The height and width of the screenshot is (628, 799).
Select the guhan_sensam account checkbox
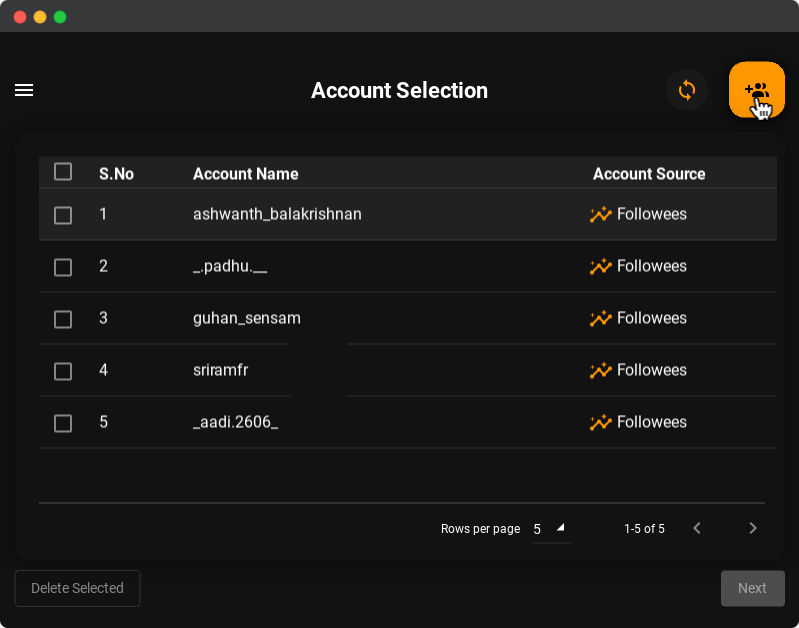click(63, 319)
